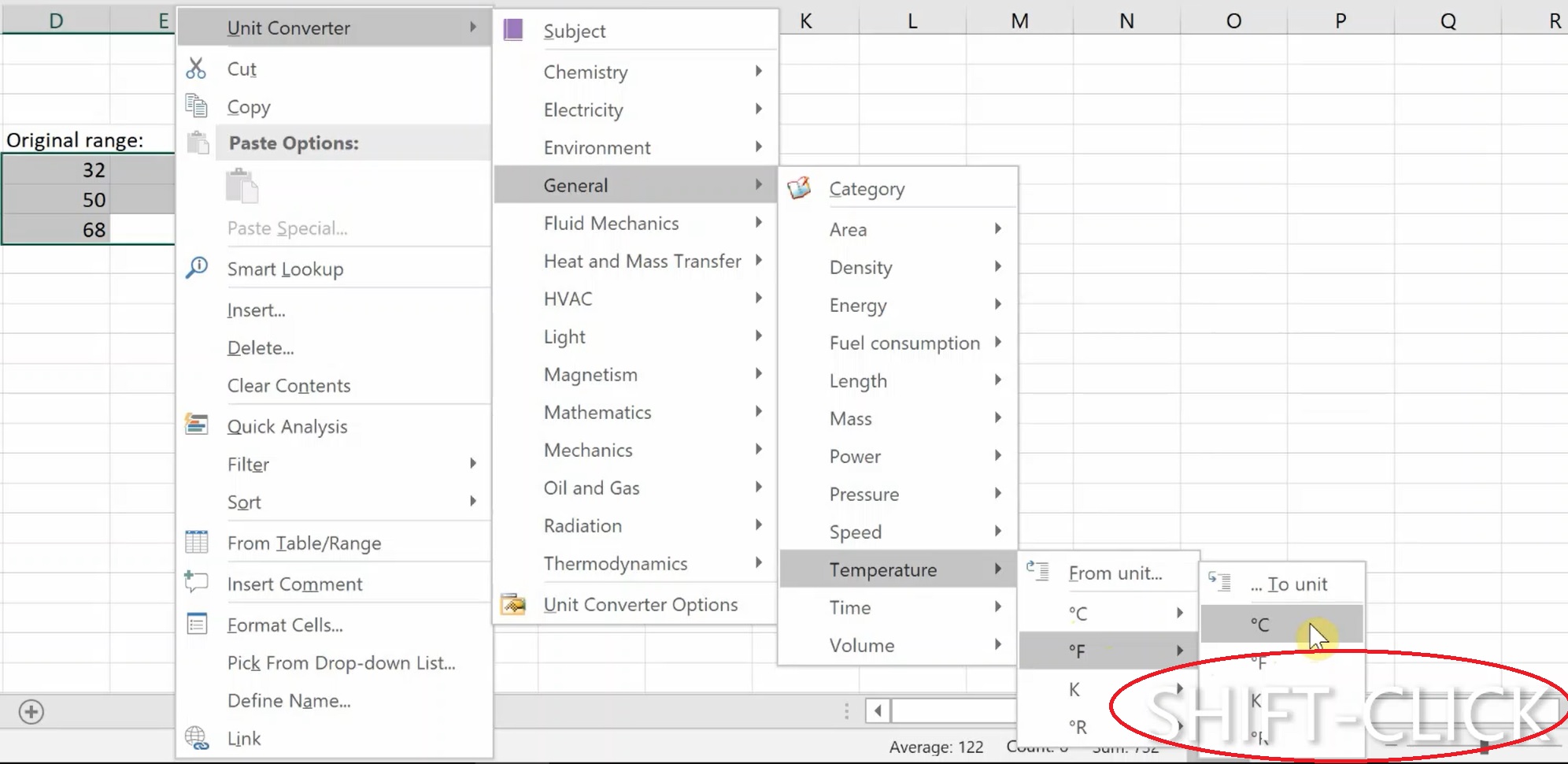
Task: Expand the Sort submenu arrow
Action: click(x=473, y=502)
